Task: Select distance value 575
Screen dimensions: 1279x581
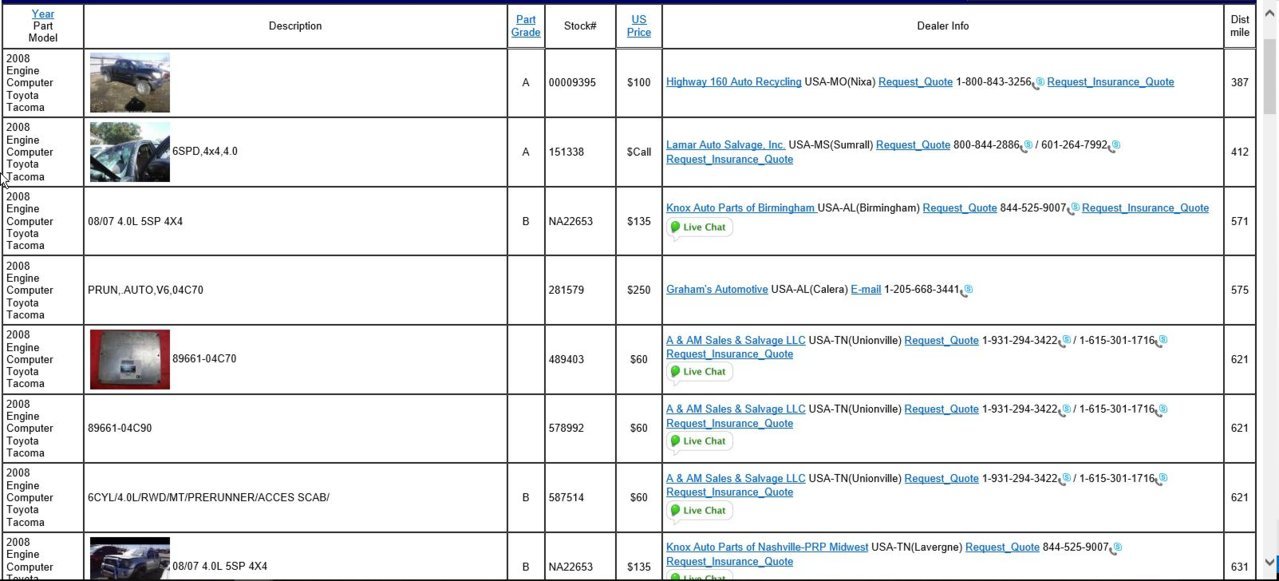Action: pyautogui.click(x=1240, y=290)
